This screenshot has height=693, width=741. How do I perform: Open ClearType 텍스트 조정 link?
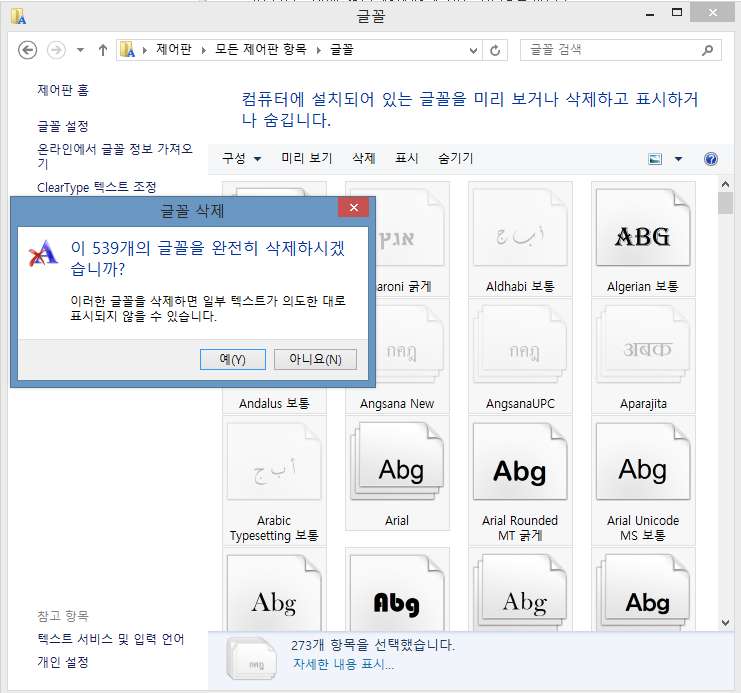(x=96, y=187)
